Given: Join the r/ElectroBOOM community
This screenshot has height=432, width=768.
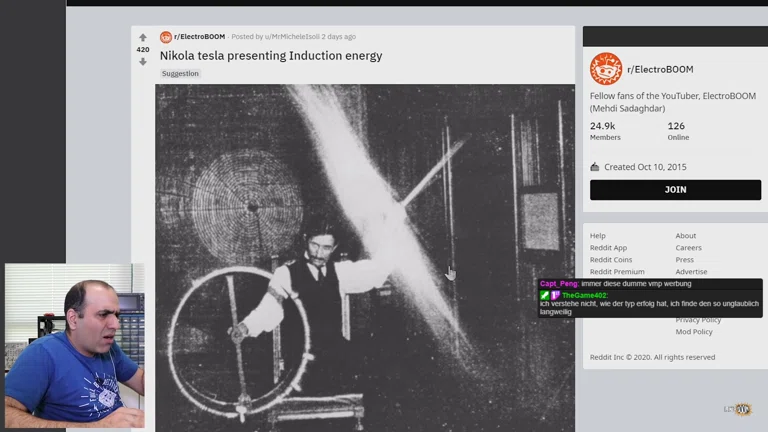Looking at the screenshot, I should point(675,190).
